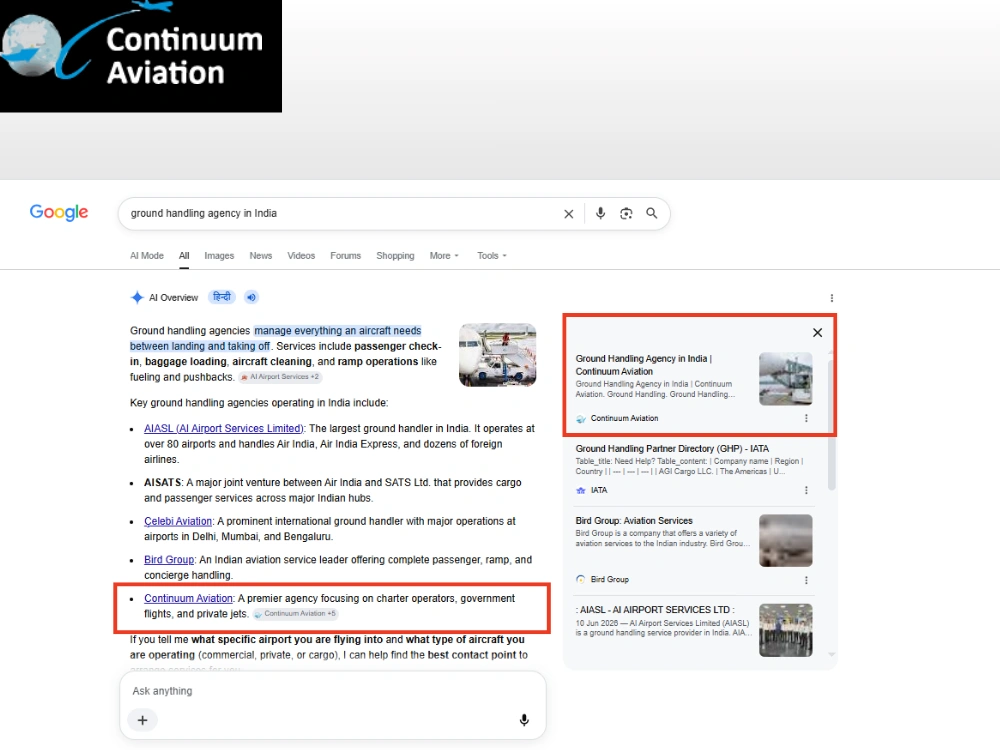
Task: Switch AI Overview to Hindi
Action: coord(222,297)
